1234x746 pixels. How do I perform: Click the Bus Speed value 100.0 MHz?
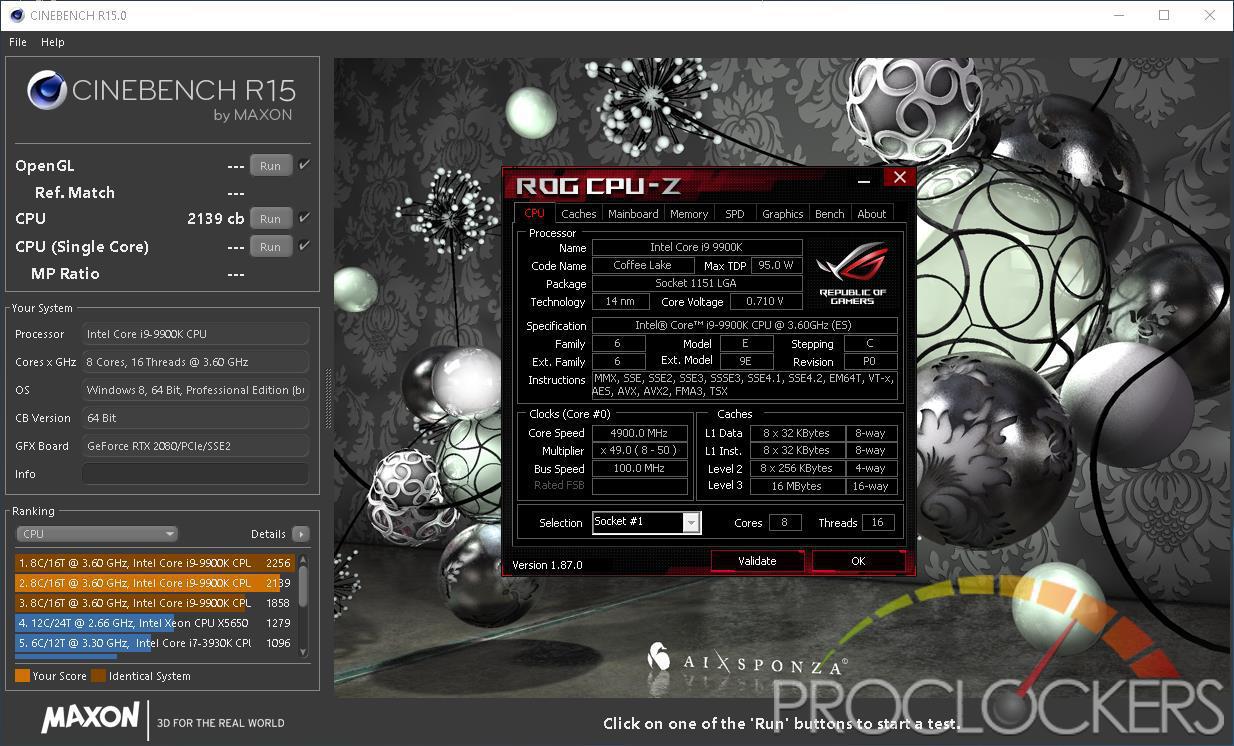coord(640,469)
